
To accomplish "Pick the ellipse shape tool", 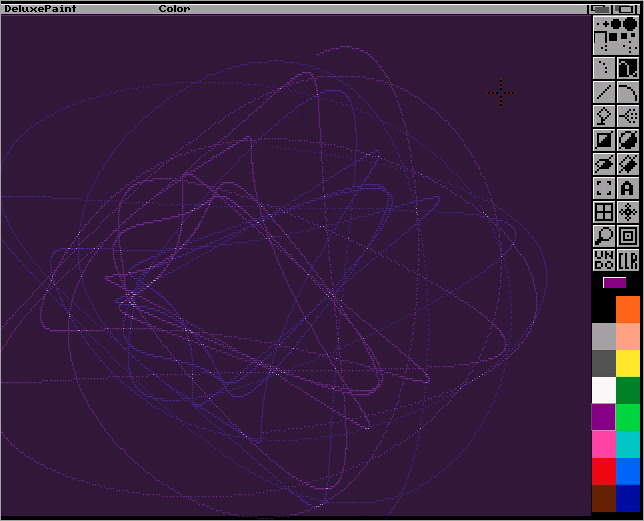I will [x=604, y=164].
